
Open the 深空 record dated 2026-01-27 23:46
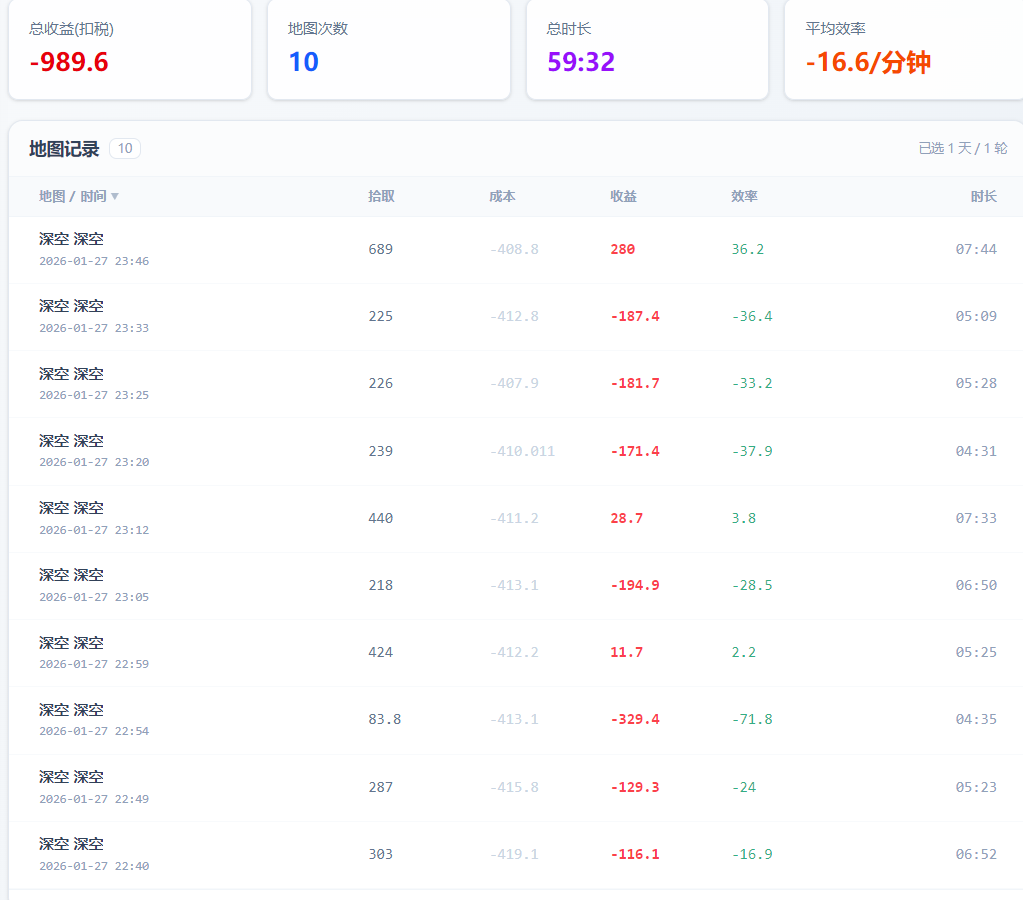pyautogui.click(x=94, y=249)
